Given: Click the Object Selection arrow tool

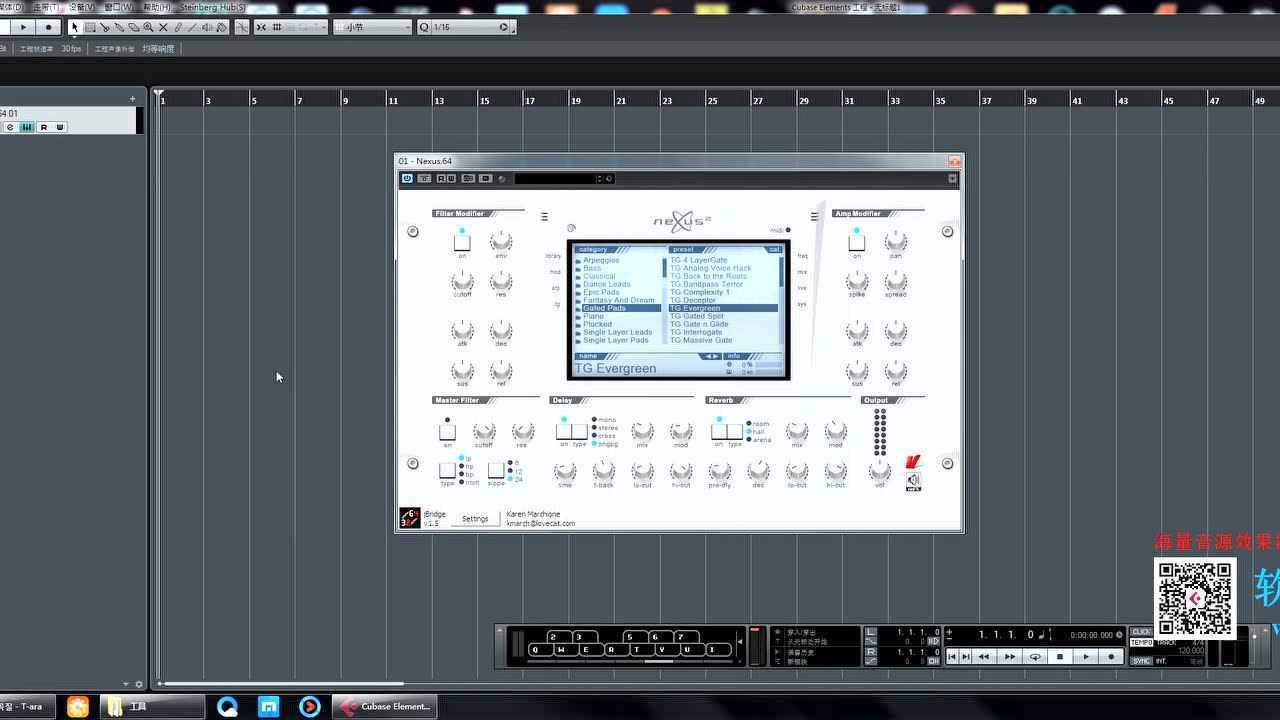Looking at the screenshot, I should click(x=74, y=27).
